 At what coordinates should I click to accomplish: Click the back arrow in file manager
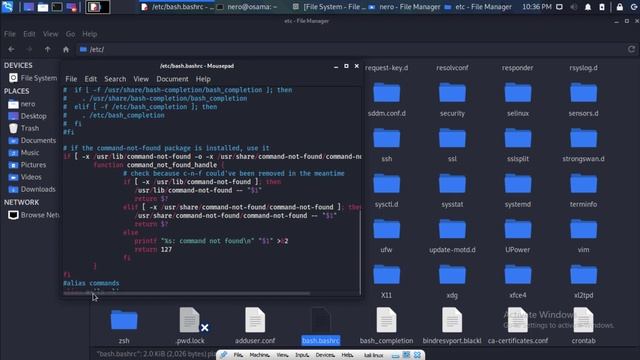point(11,49)
